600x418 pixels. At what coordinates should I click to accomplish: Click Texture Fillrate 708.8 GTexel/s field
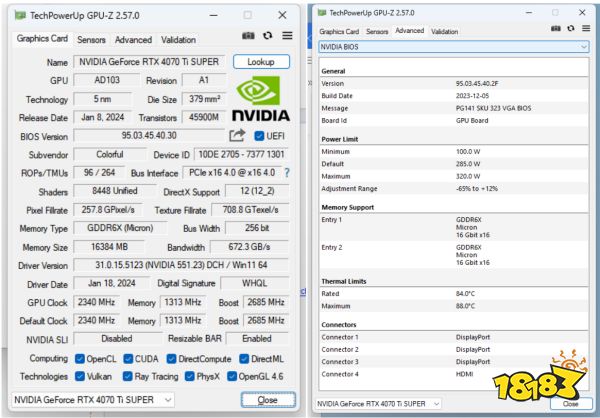click(250, 210)
